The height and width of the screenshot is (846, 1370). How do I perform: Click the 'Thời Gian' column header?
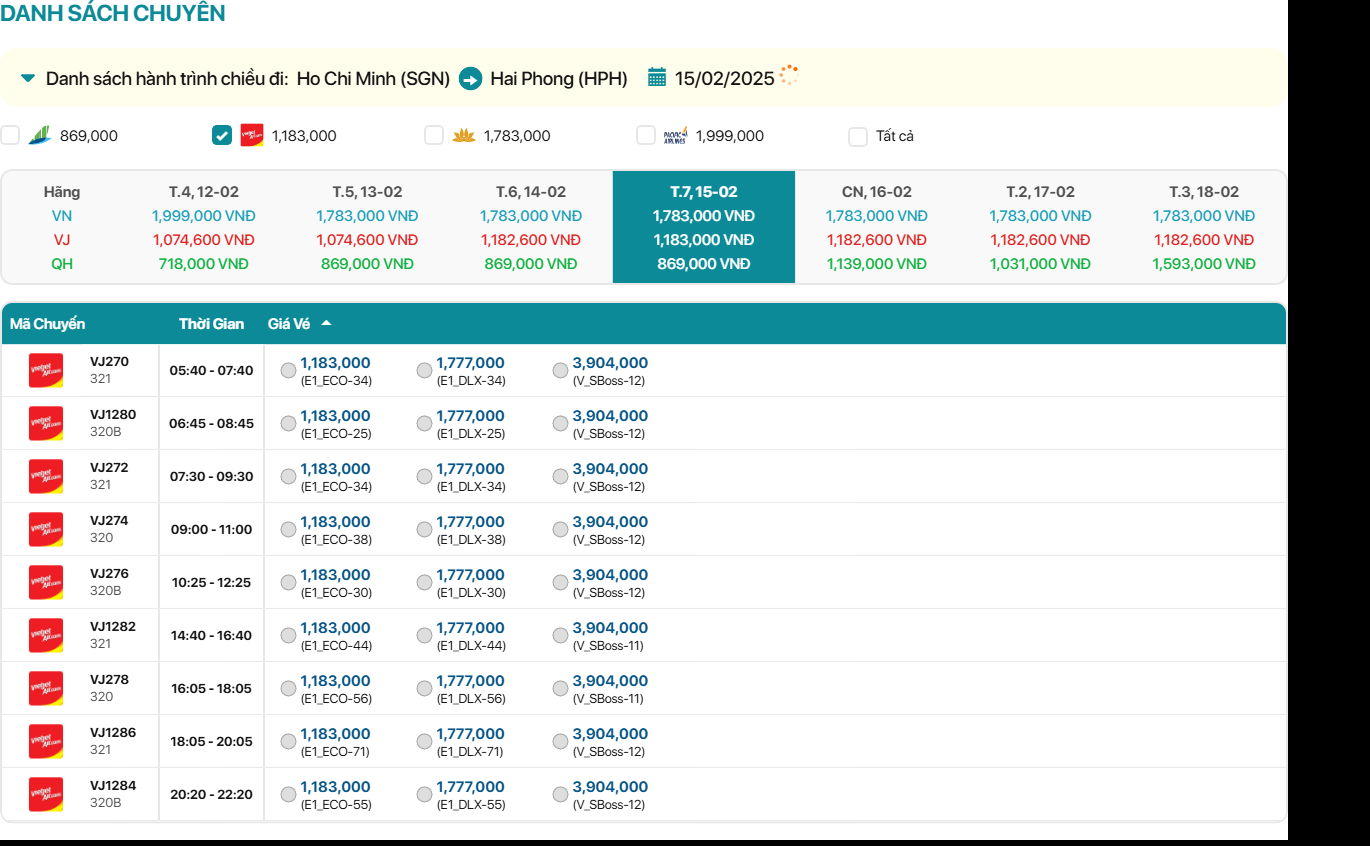tap(211, 324)
